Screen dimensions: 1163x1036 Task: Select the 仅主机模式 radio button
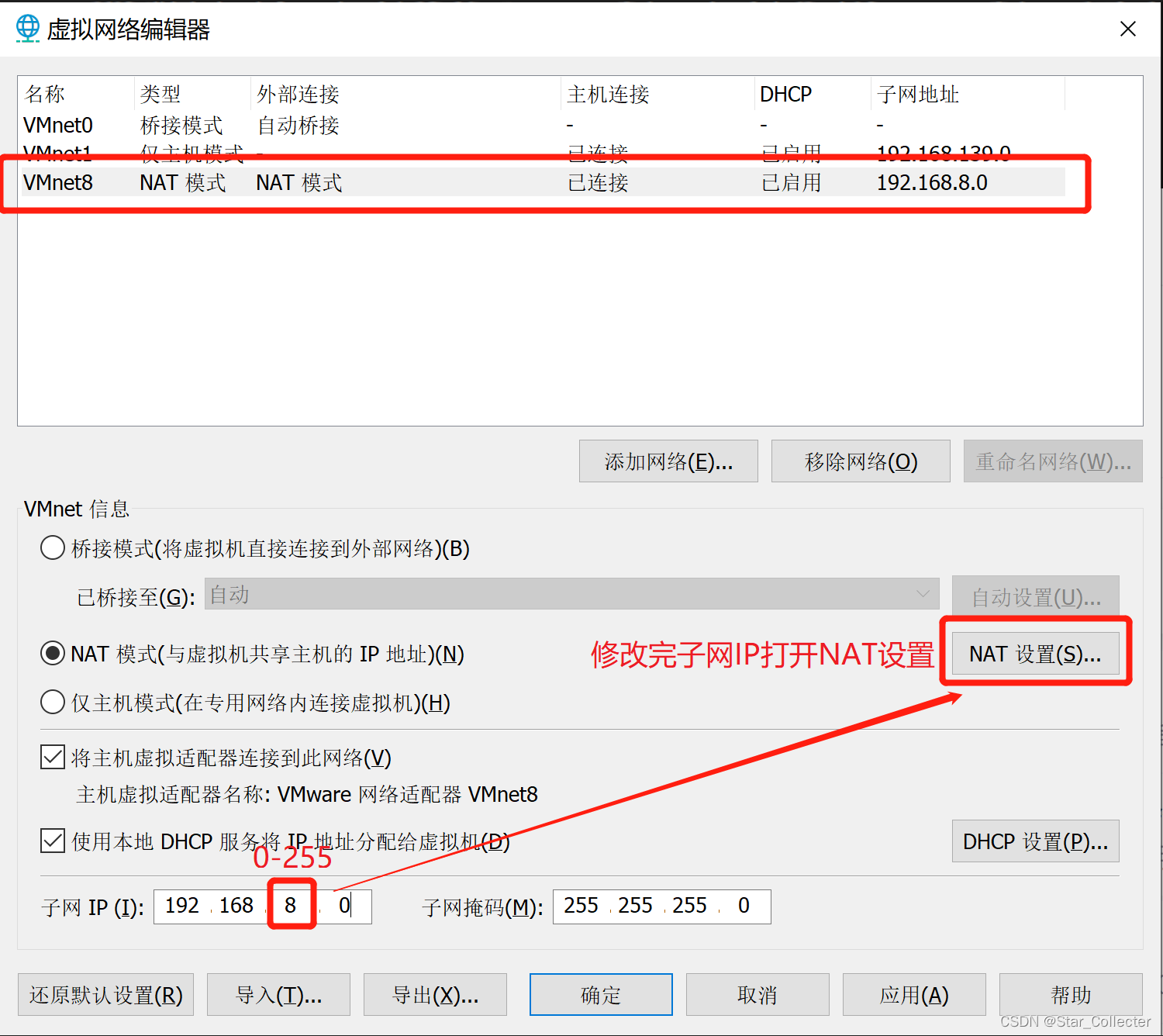click(53, 703)
